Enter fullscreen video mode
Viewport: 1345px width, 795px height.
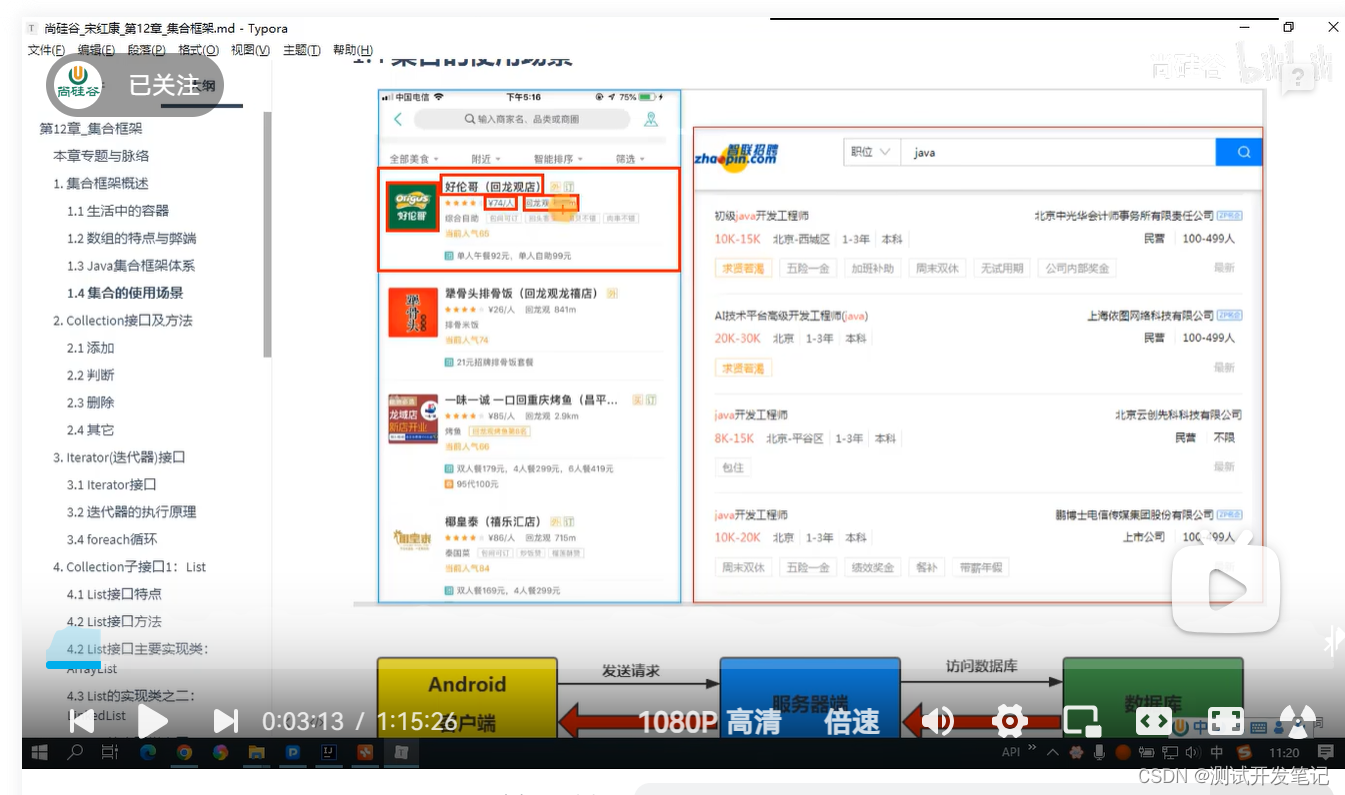[1225, 721]
